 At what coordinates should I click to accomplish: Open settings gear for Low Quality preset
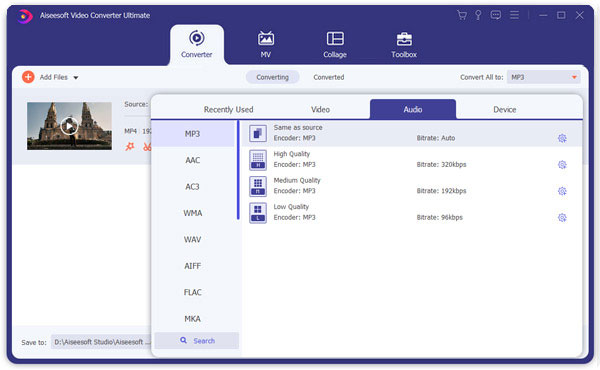tap(562, 218)
